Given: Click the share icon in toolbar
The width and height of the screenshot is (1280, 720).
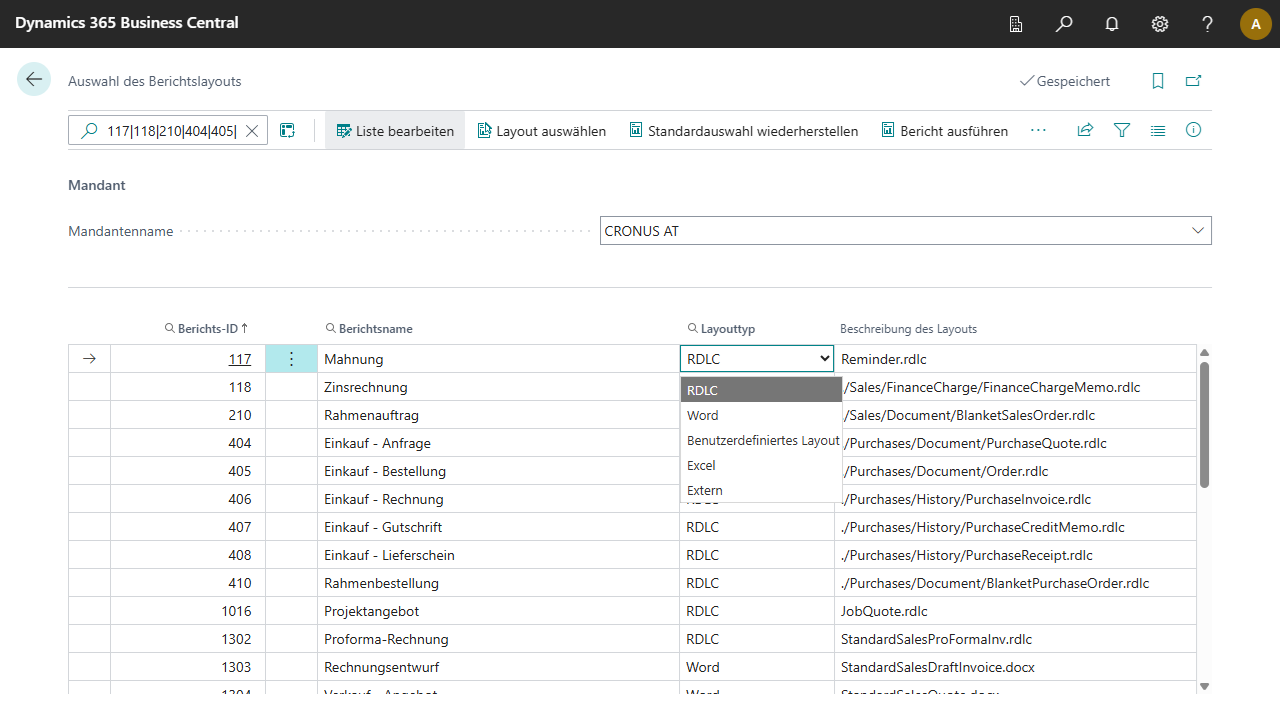Looking at the screenshot, I should point(1085,130).
